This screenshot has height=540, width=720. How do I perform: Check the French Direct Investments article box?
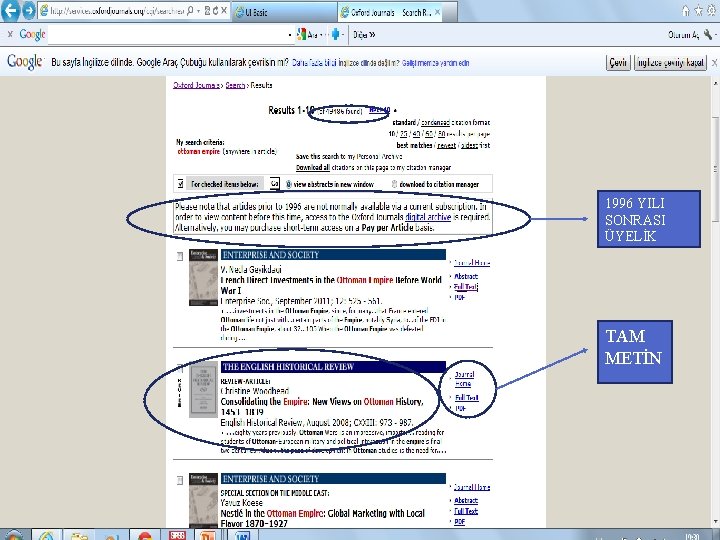(180, 256)
